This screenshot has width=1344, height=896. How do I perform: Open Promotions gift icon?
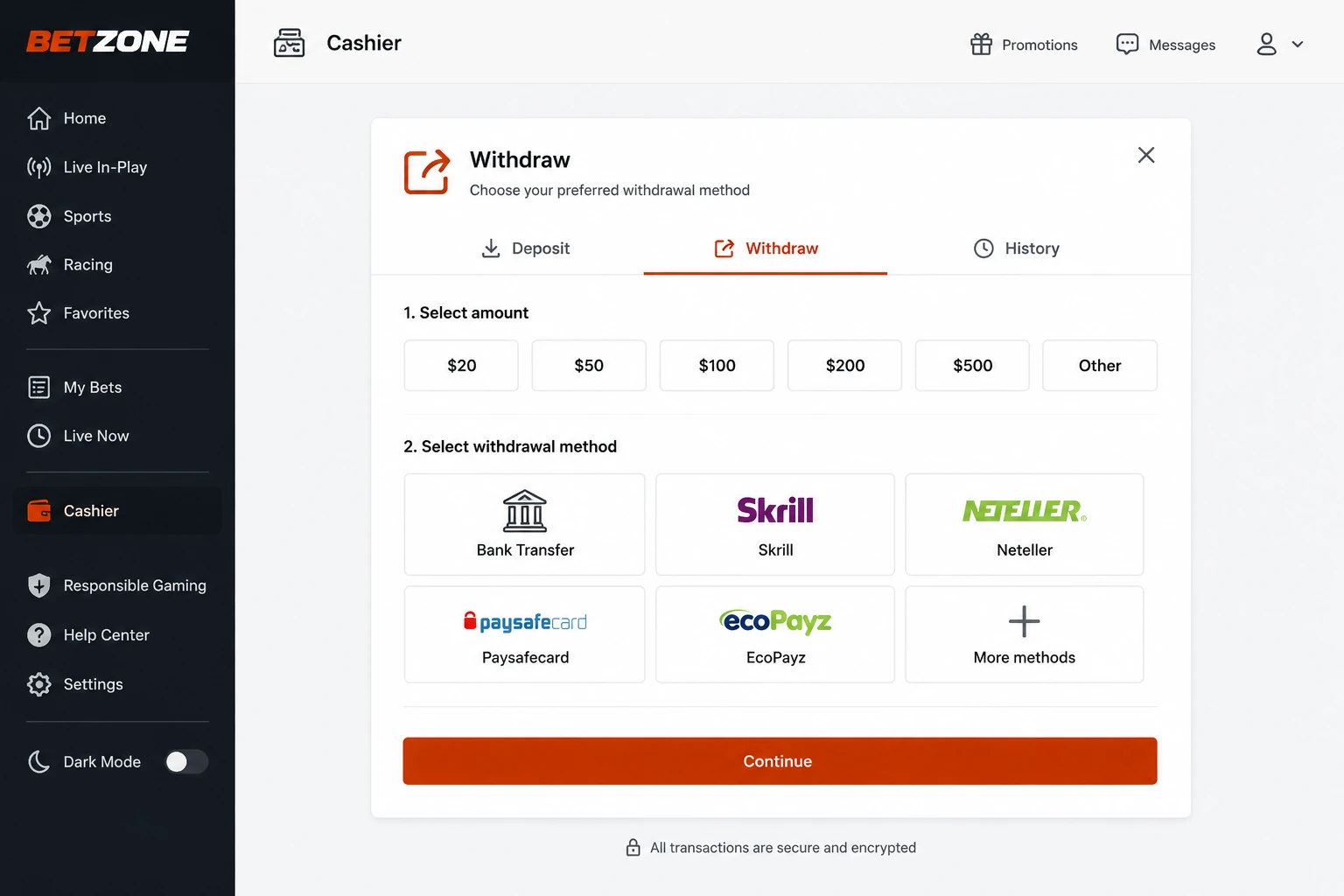click(x=981, y=44)
